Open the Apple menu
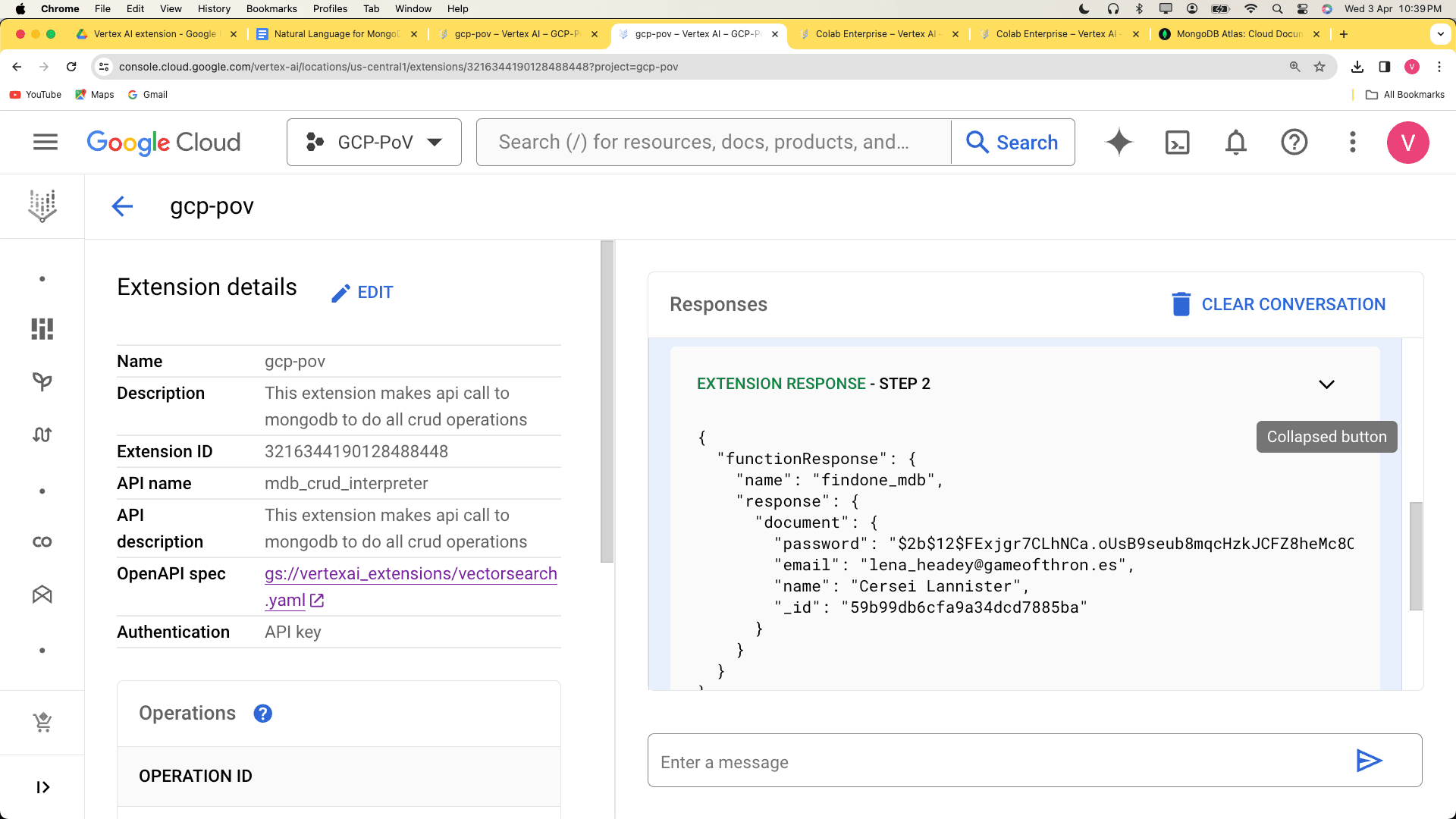 pos(20,9)
